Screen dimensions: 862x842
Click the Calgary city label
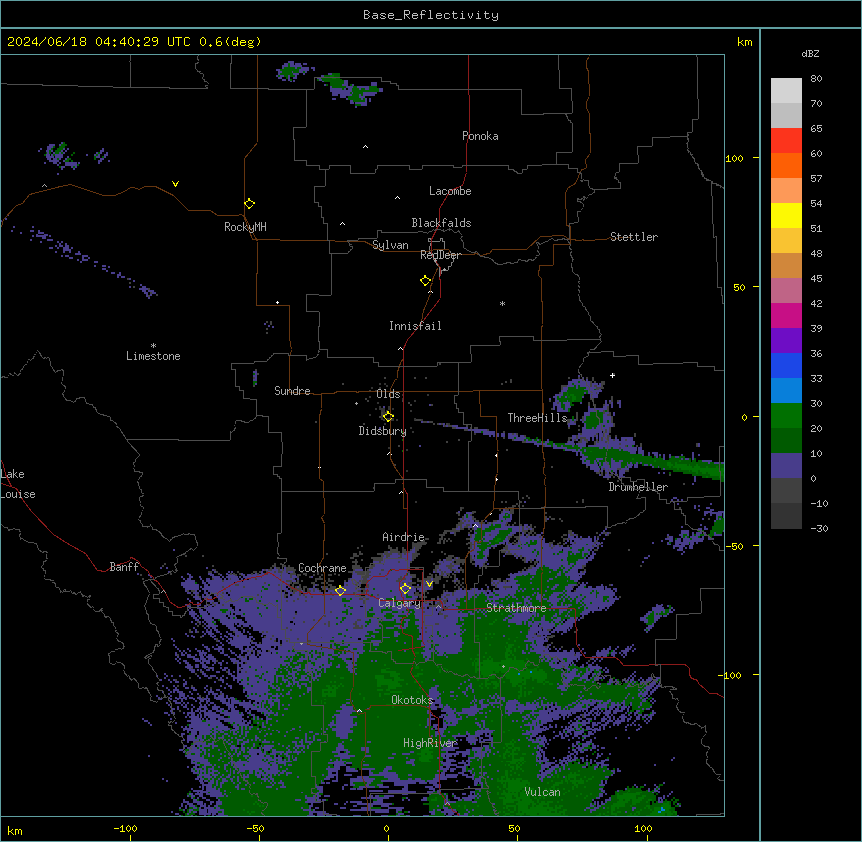click(399, 603)
